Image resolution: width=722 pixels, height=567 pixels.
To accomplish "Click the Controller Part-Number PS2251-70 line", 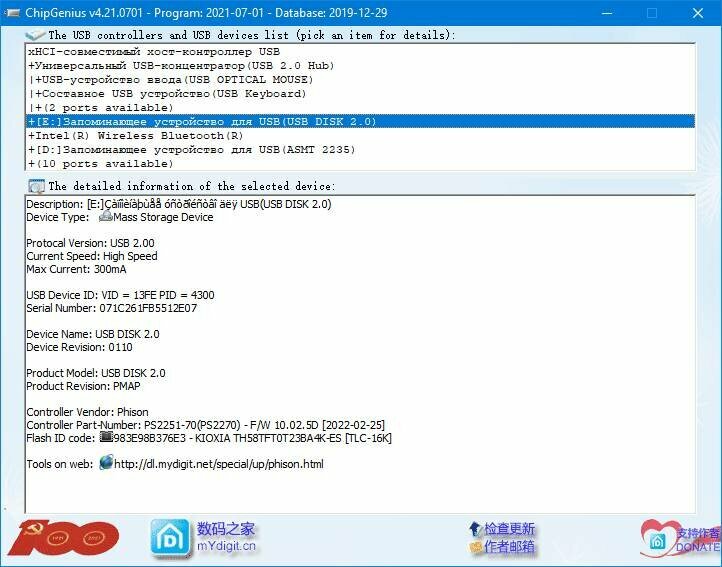I will click(x=205, y=425).
